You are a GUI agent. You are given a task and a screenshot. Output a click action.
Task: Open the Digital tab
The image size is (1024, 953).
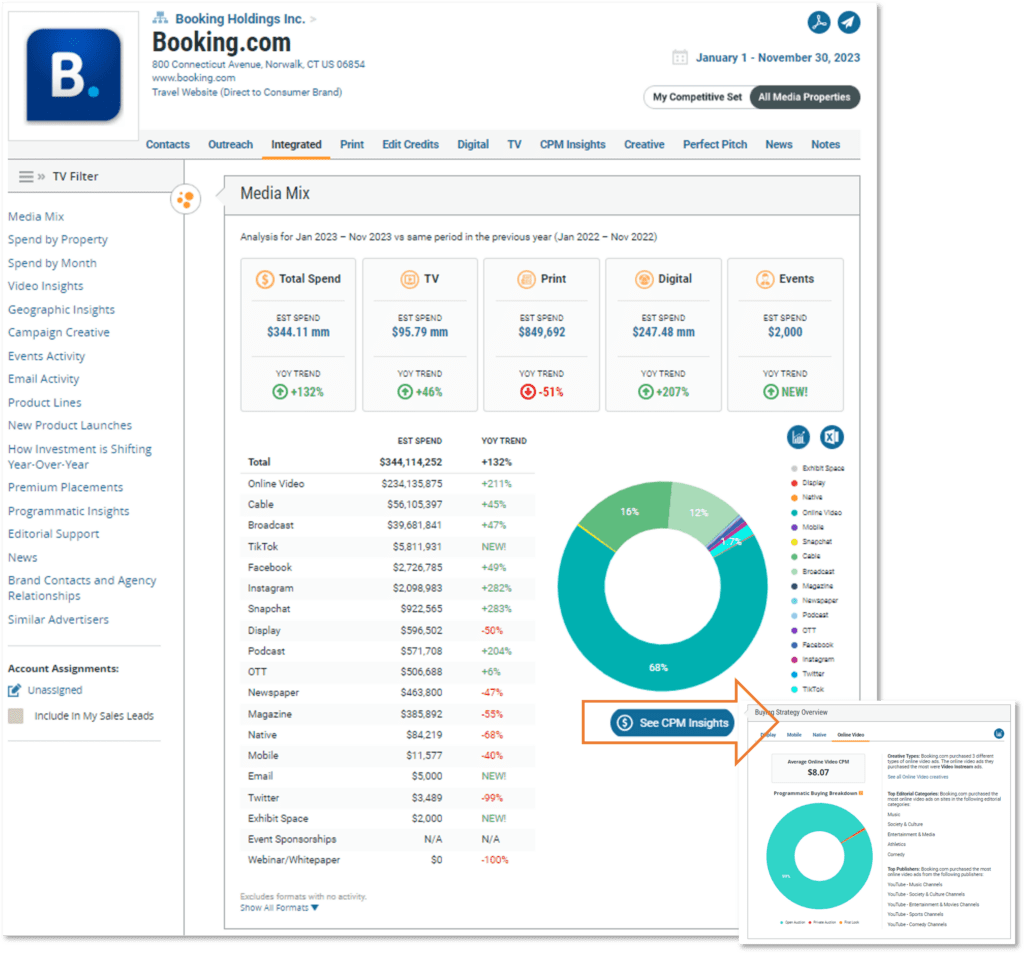click(473, 144)
